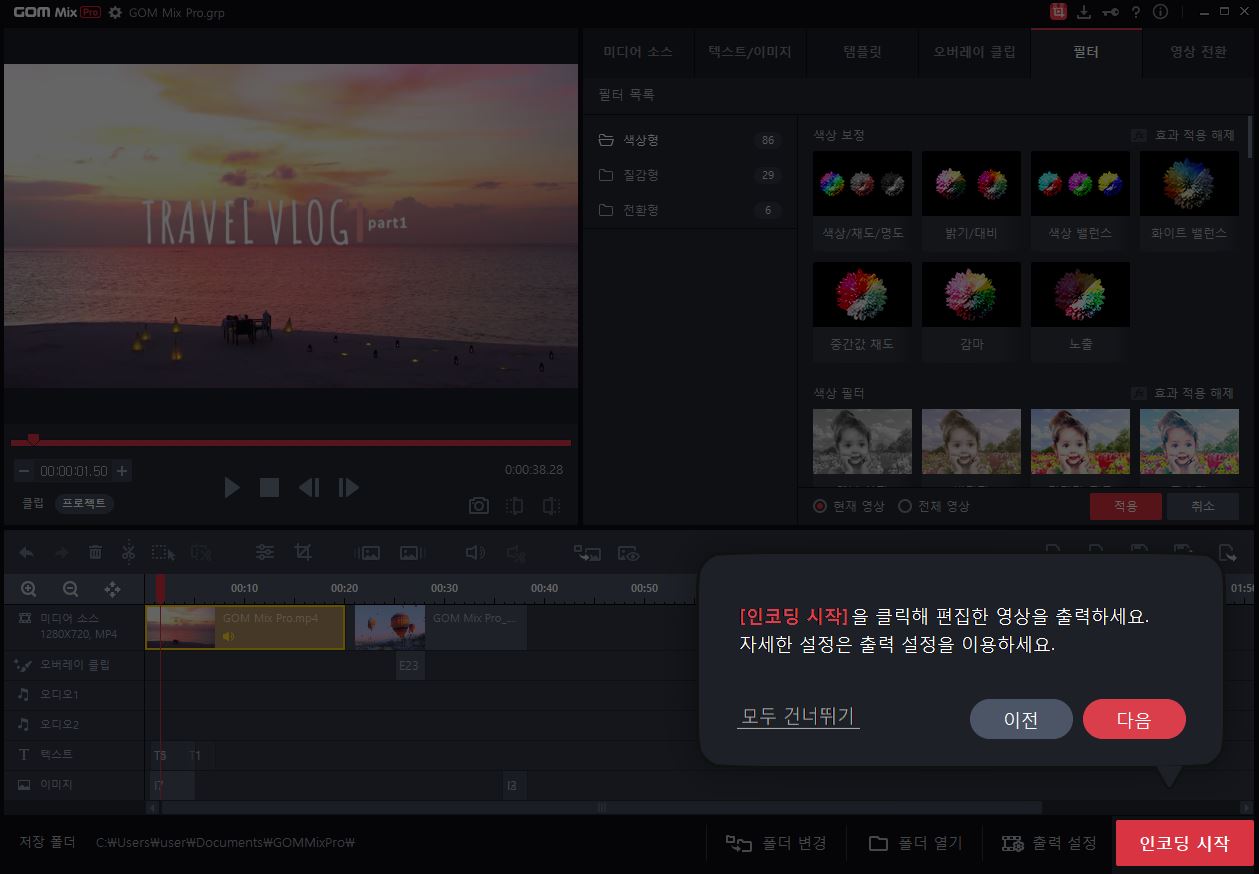Open the 색상형 filter folder
The image size is (1259, 874).
pos(690,140)
